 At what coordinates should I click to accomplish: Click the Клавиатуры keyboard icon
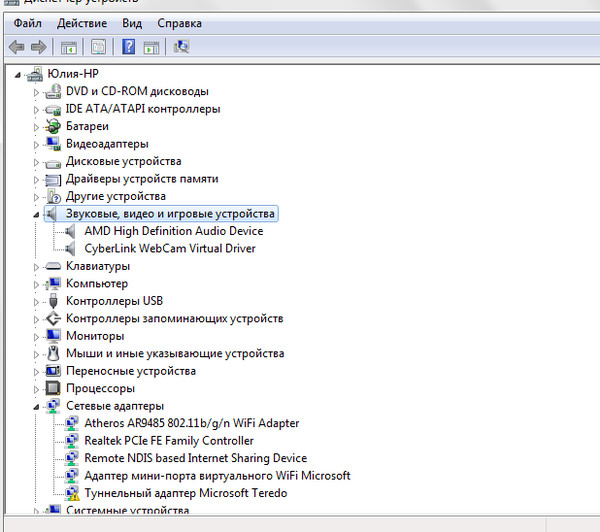tap(53, 266)
